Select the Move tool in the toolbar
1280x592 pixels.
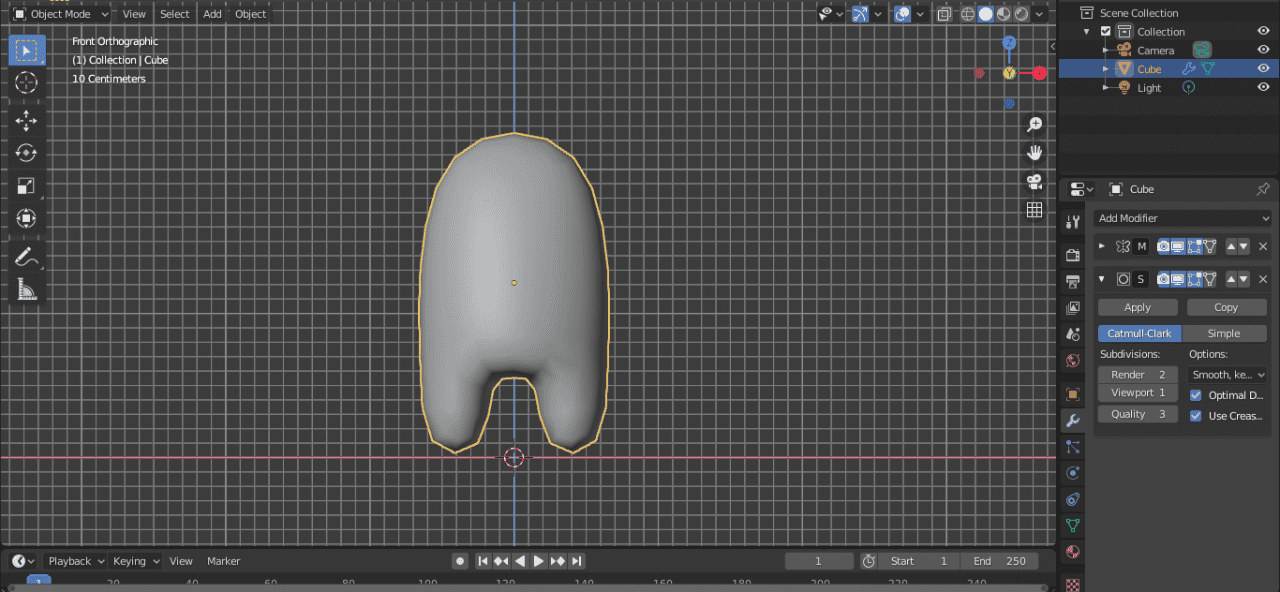[x=26, y=118]
